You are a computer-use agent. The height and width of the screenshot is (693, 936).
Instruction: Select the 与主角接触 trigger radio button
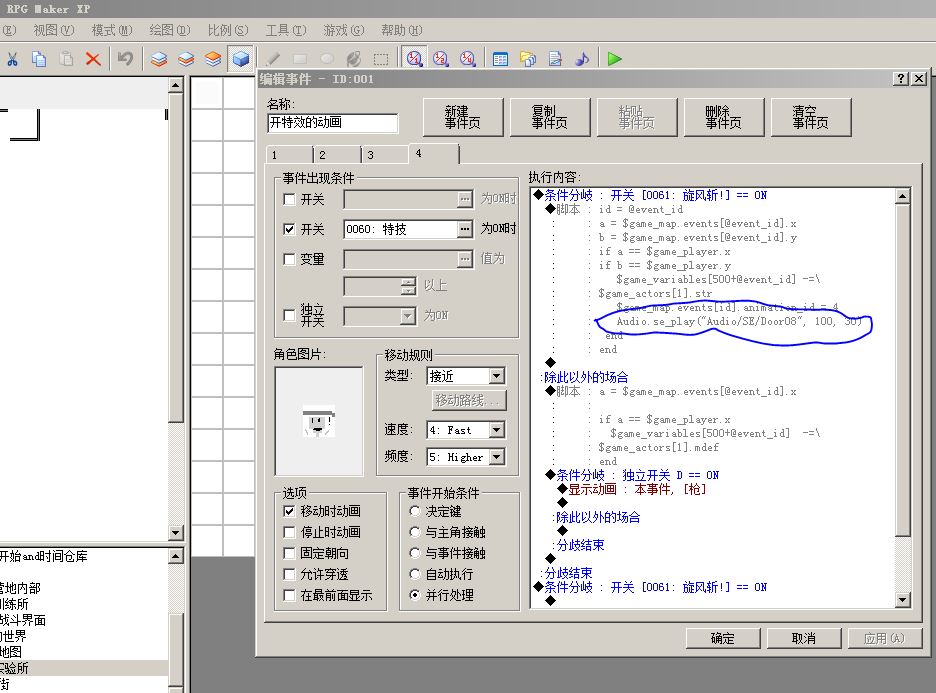[415, 532]
